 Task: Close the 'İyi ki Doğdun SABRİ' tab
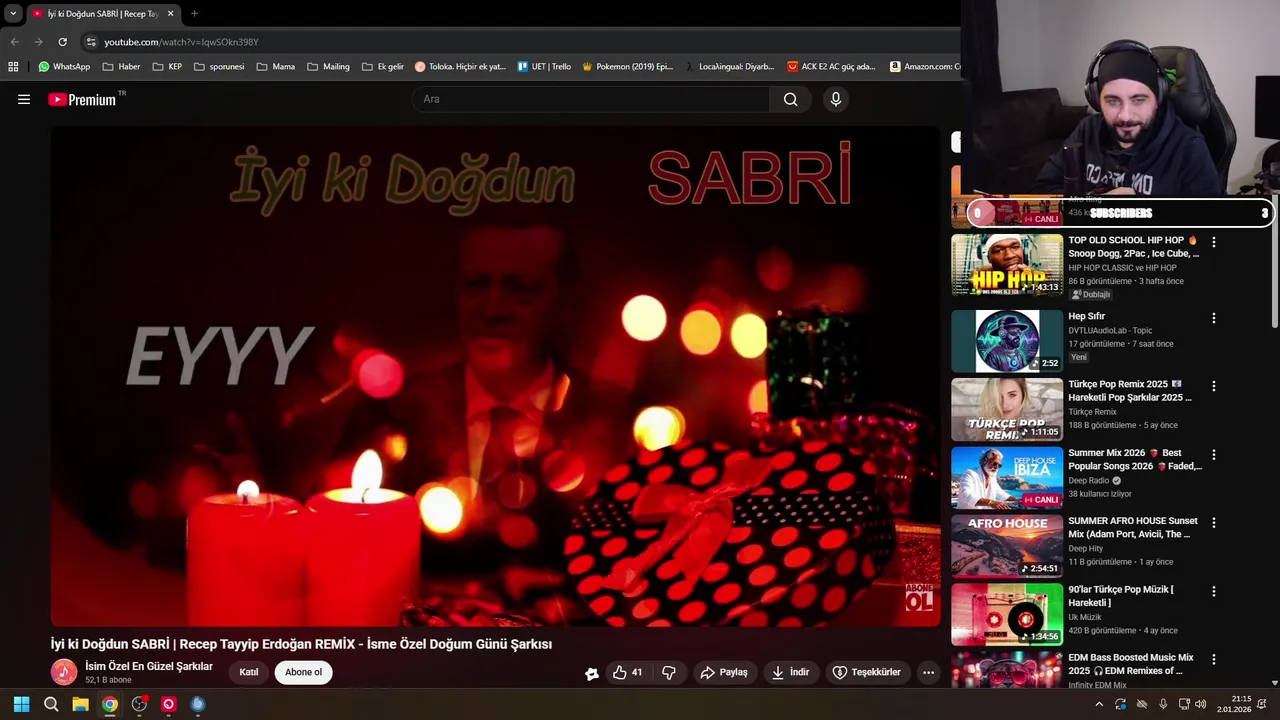click(170, 14)
